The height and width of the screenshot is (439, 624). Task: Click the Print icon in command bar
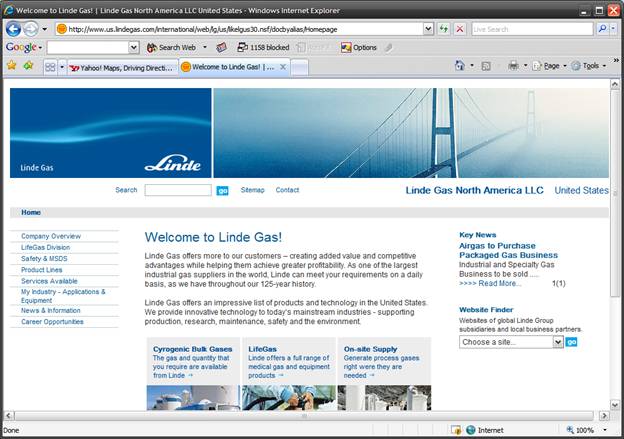click(513, 66)
